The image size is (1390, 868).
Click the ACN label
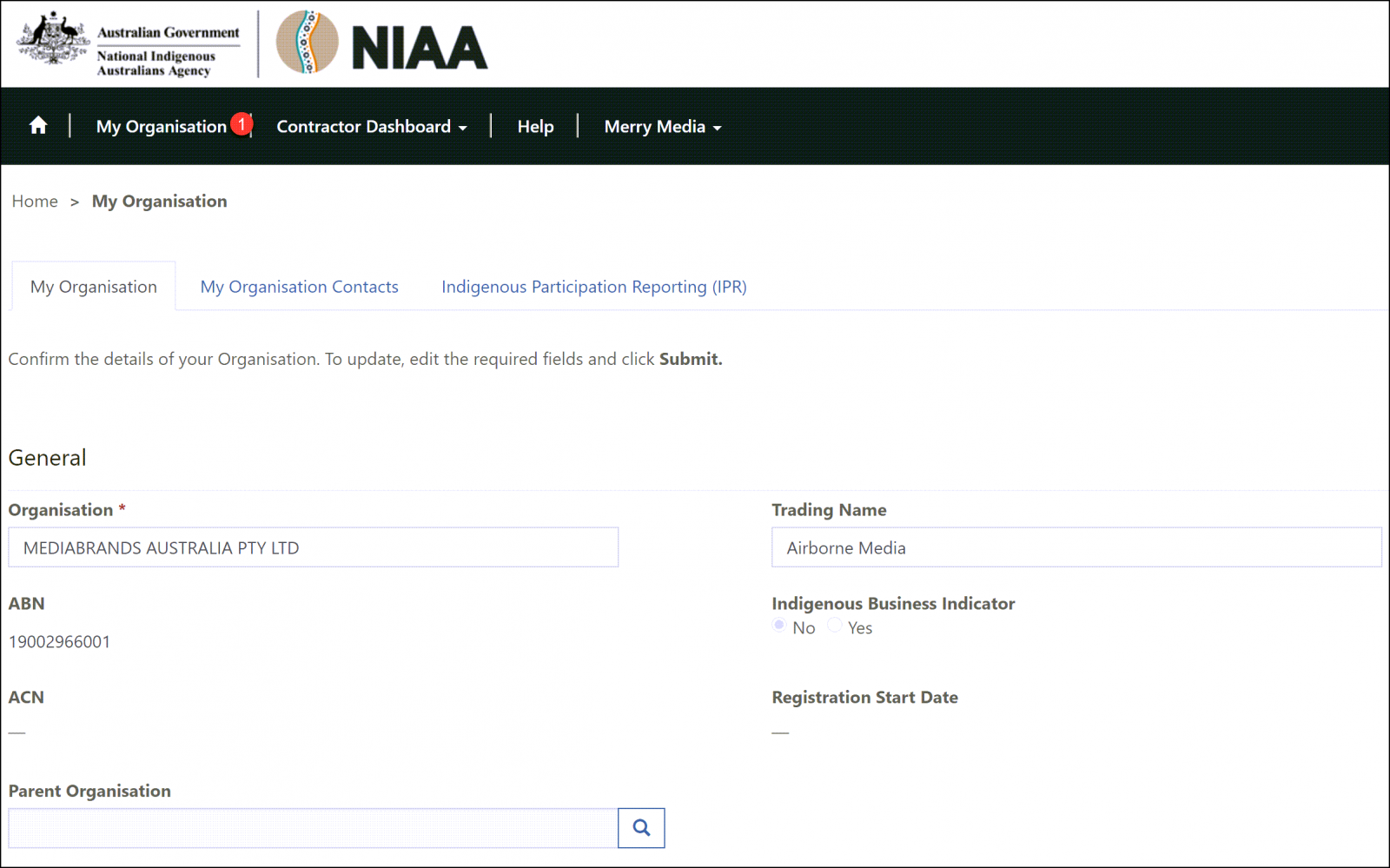pos(26,698)
